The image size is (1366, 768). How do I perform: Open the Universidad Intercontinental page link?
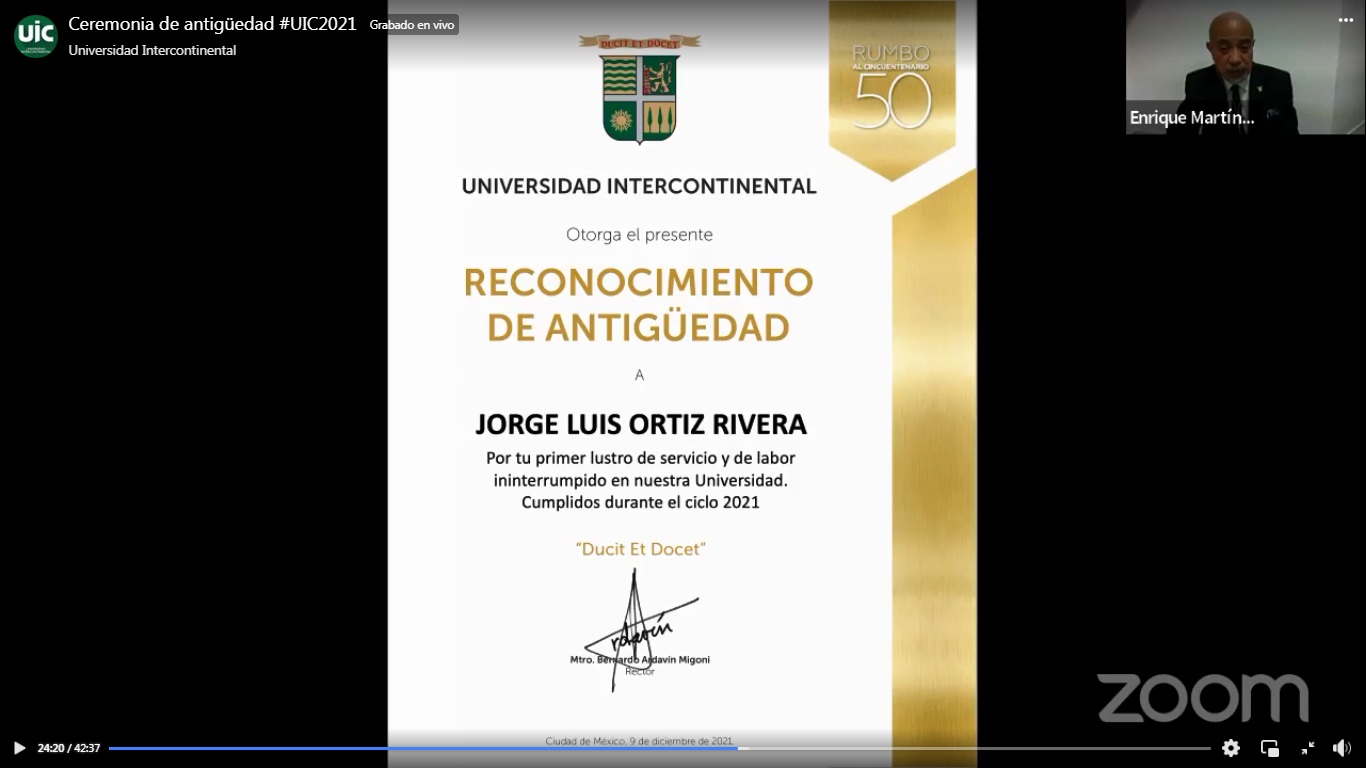[x=152, y=50]
